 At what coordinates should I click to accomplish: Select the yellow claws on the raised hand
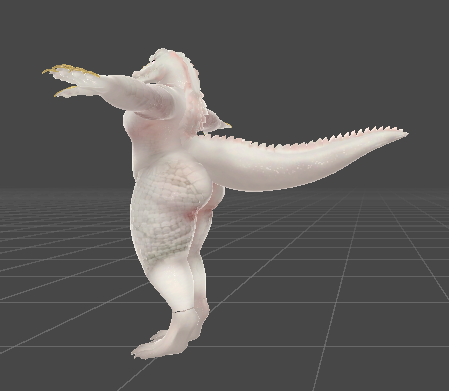pos(71,70)
